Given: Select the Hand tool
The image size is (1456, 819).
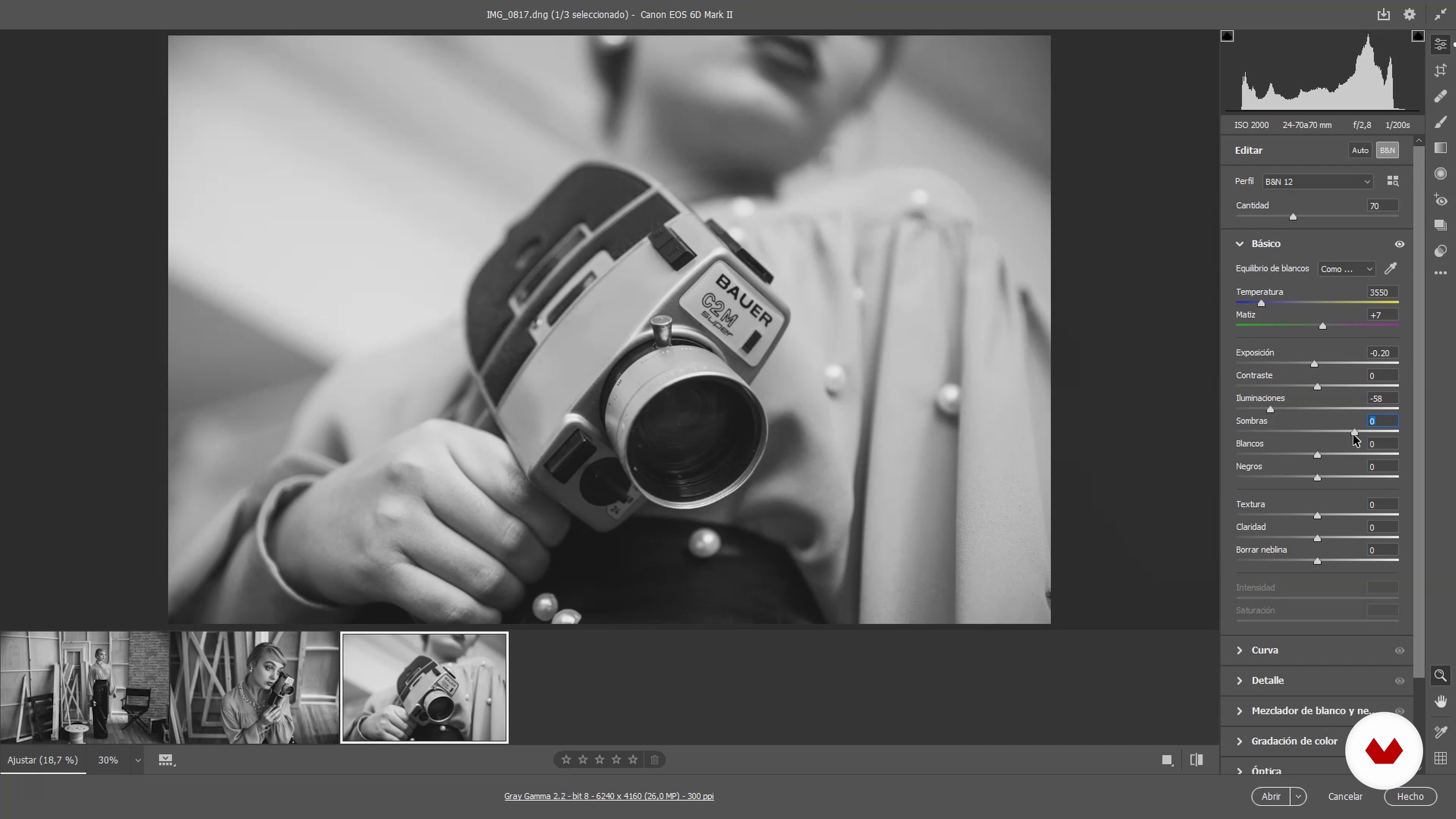Looking at the screenshot, I should (x=1440, y=701).
